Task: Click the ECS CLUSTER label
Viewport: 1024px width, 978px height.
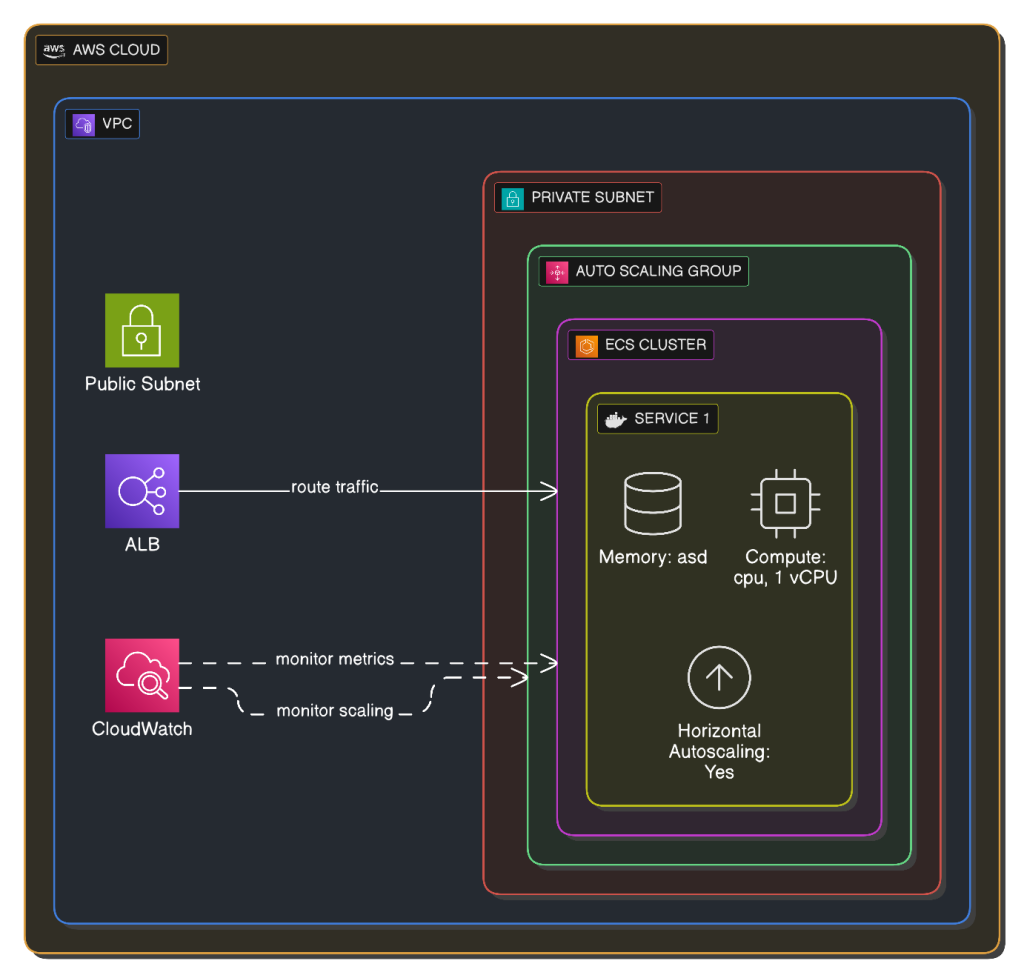Action: (656, 345)
